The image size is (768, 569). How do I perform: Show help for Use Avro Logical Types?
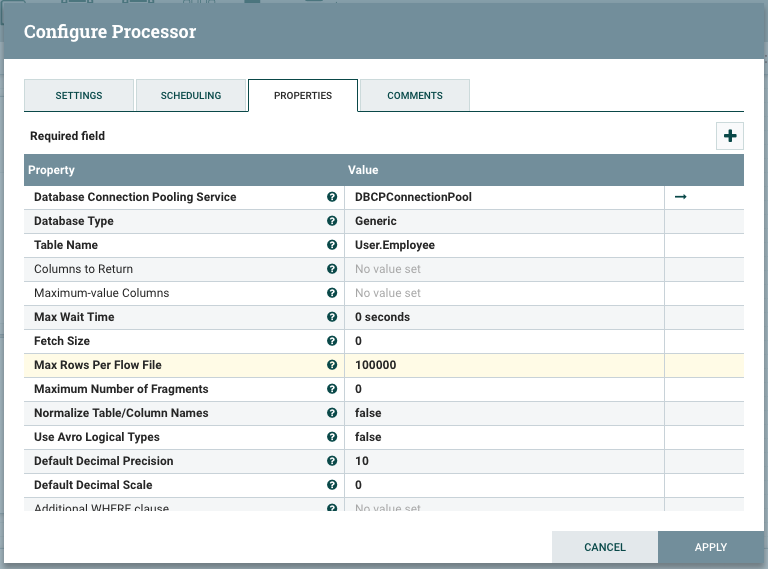pyautogui.click(x=332, y=437)
